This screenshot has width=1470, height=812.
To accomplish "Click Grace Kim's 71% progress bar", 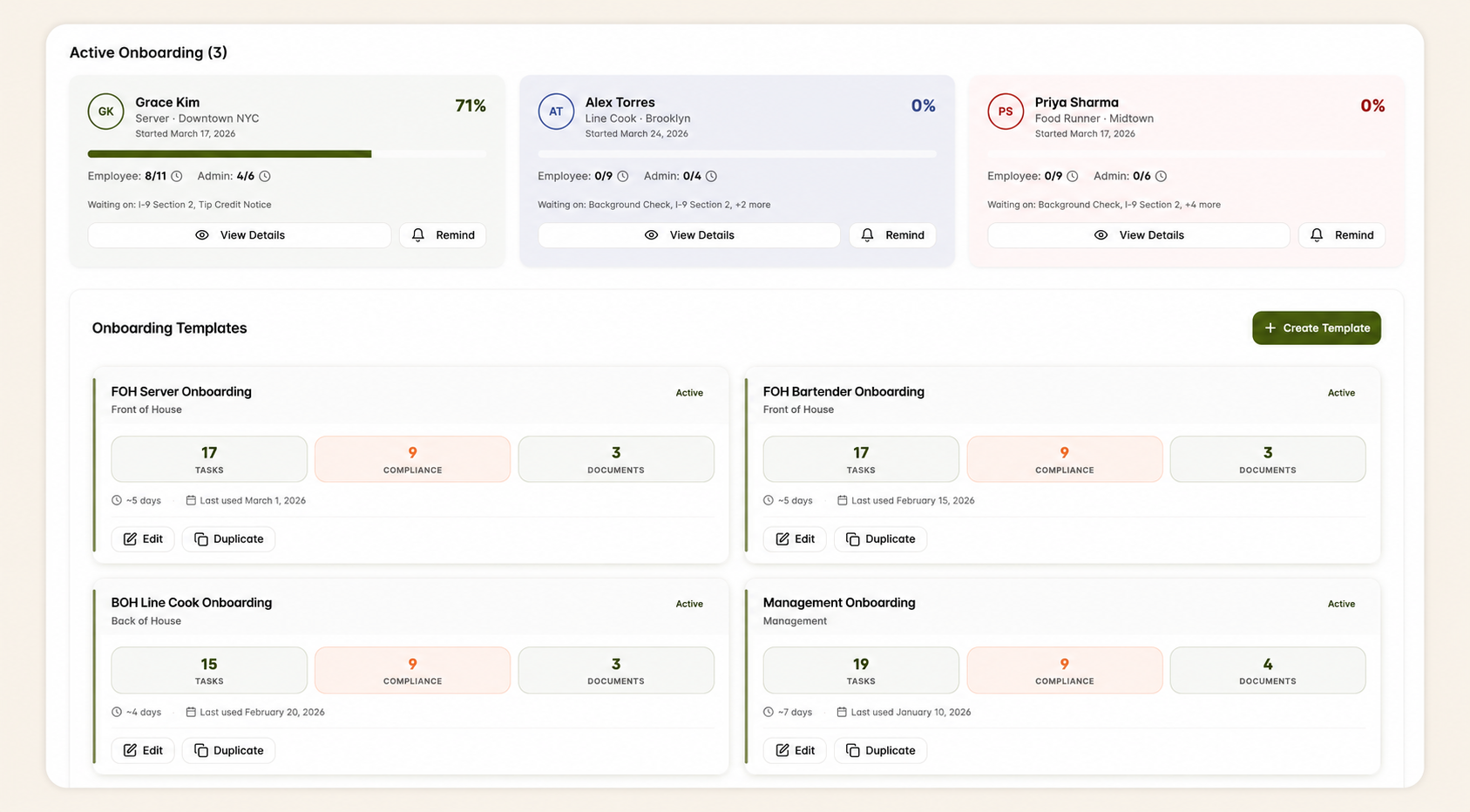I will pyautogui.click(x=287, y=154).
